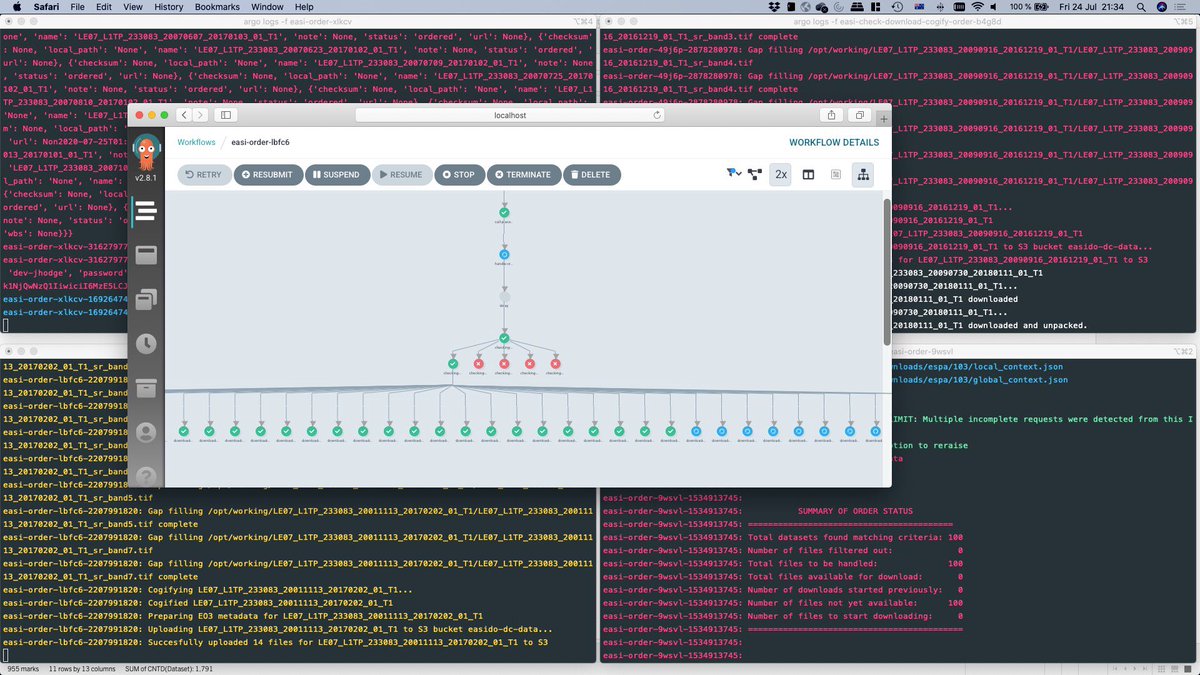Reload the localhost page

657,115
